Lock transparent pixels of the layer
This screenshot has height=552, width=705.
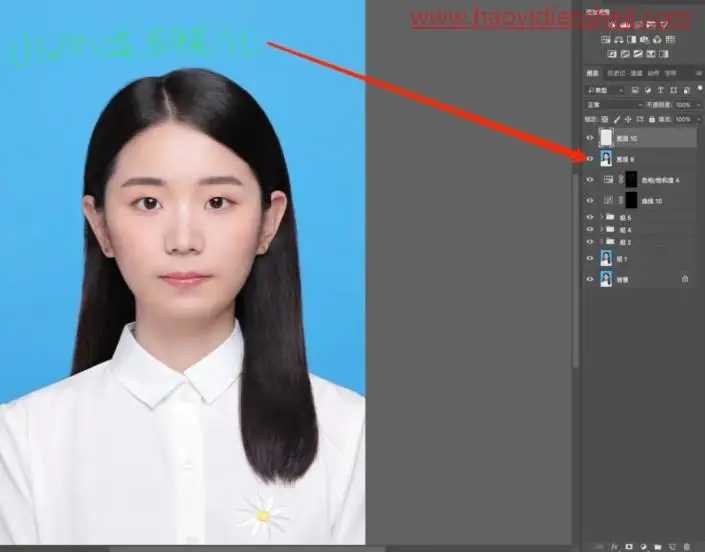coord(605,119)
